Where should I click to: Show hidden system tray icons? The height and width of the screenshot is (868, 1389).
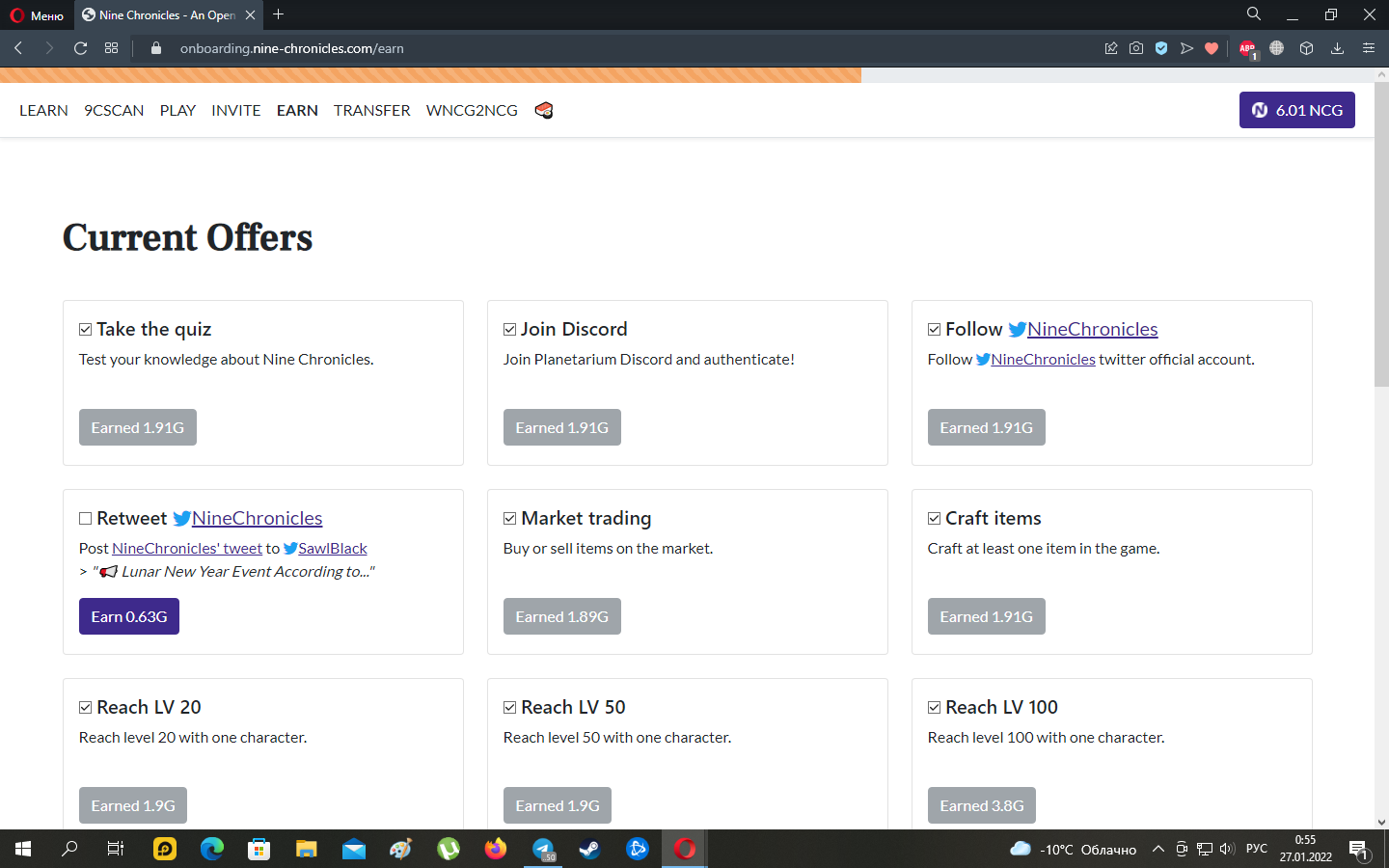pyautogui.click(x=1158, y=849)
